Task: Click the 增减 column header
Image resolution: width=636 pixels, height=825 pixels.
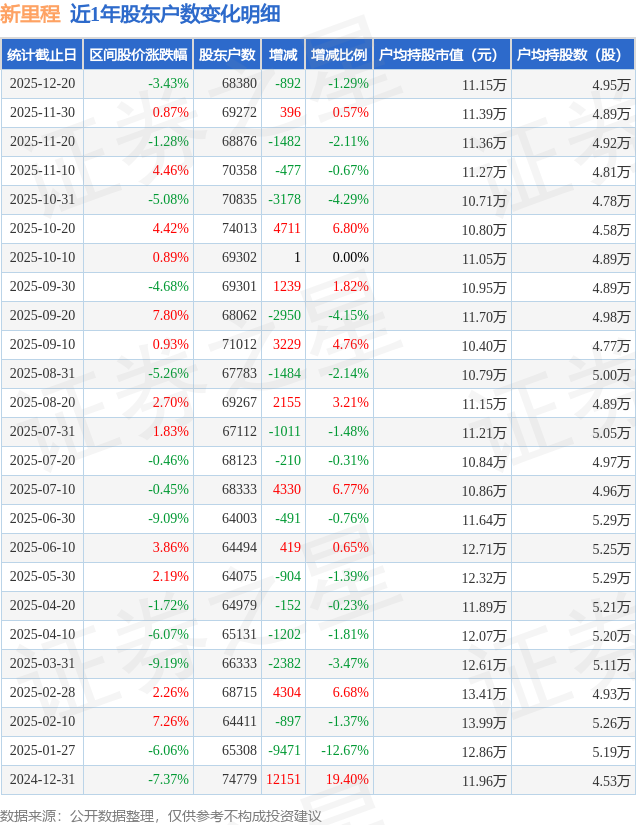Action: click(283, 55)
